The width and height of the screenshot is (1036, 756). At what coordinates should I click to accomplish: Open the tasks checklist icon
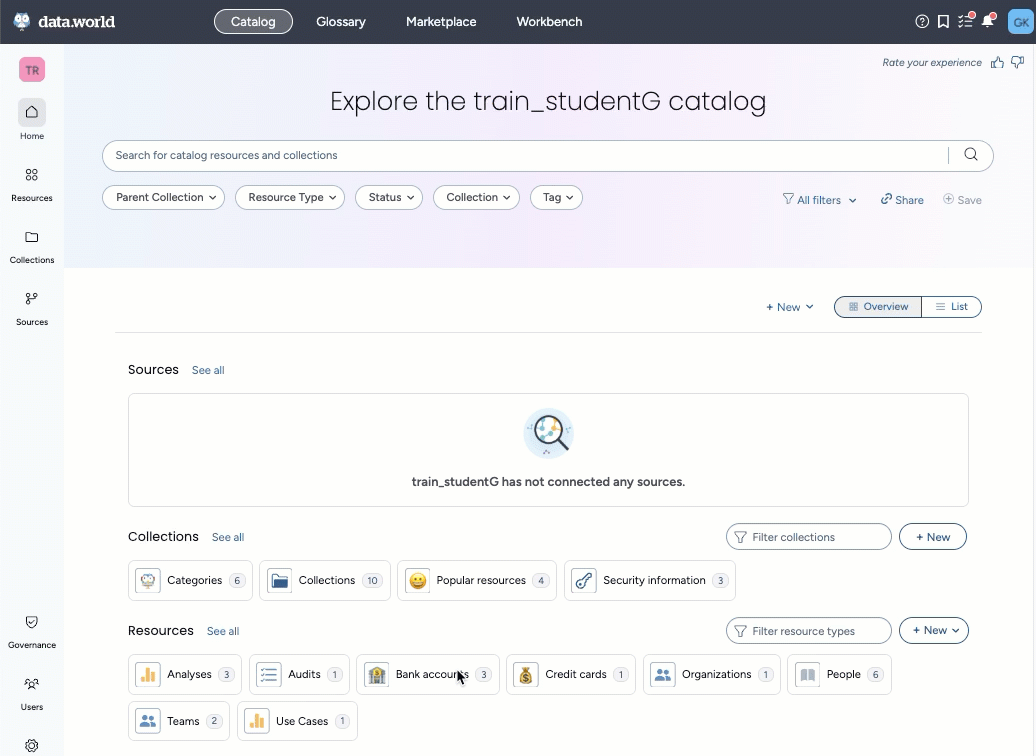tap(966, 21)
